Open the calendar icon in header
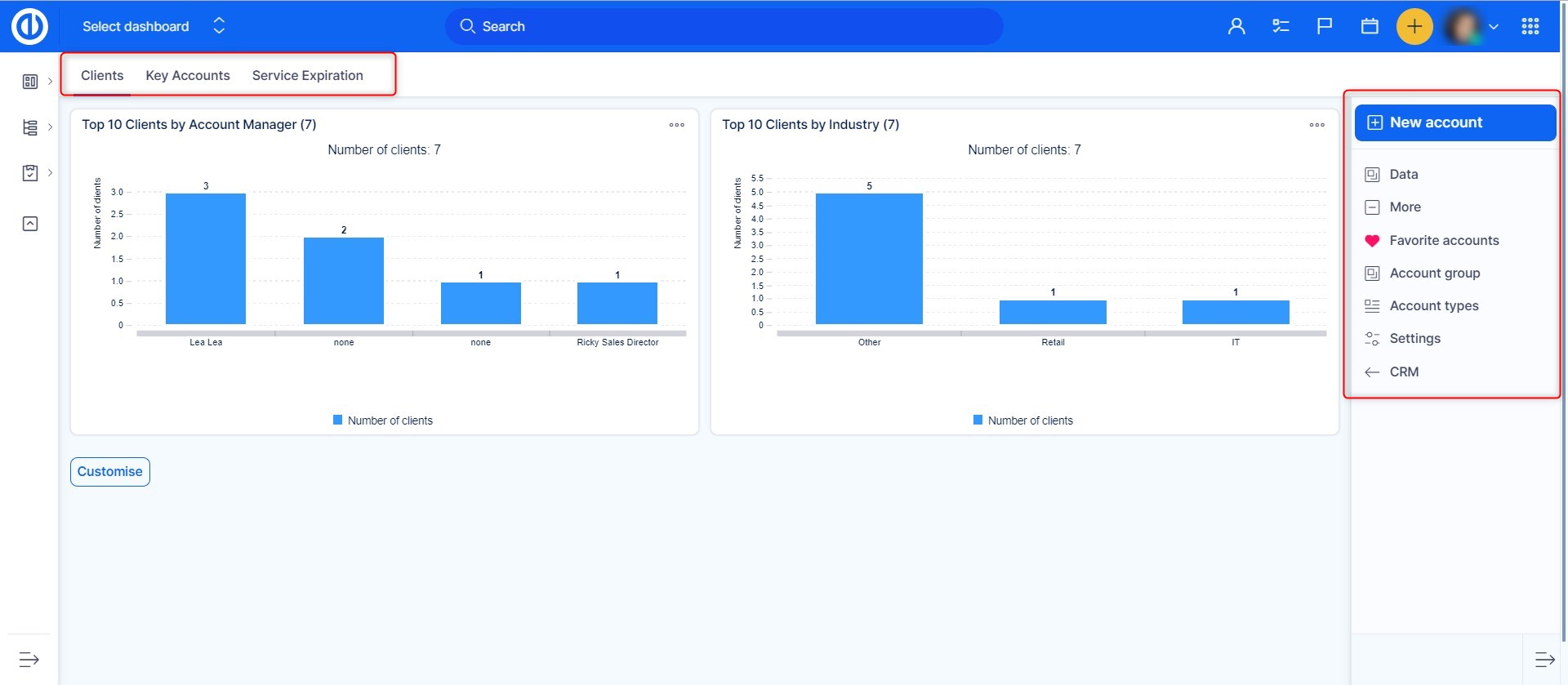This screenshot has width=1568, height=685. pyautogui.click(x=1370, y=26)
